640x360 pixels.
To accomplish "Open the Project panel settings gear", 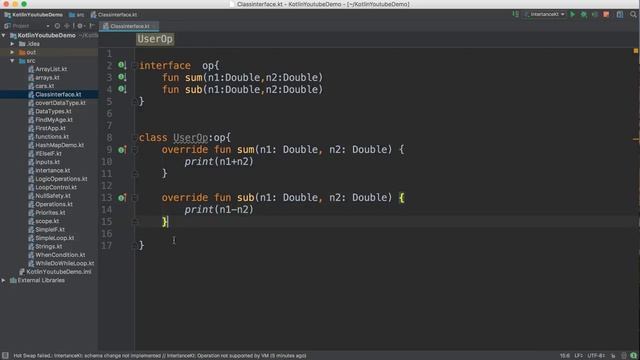I will pyautogui.click(x=80, y=26).
